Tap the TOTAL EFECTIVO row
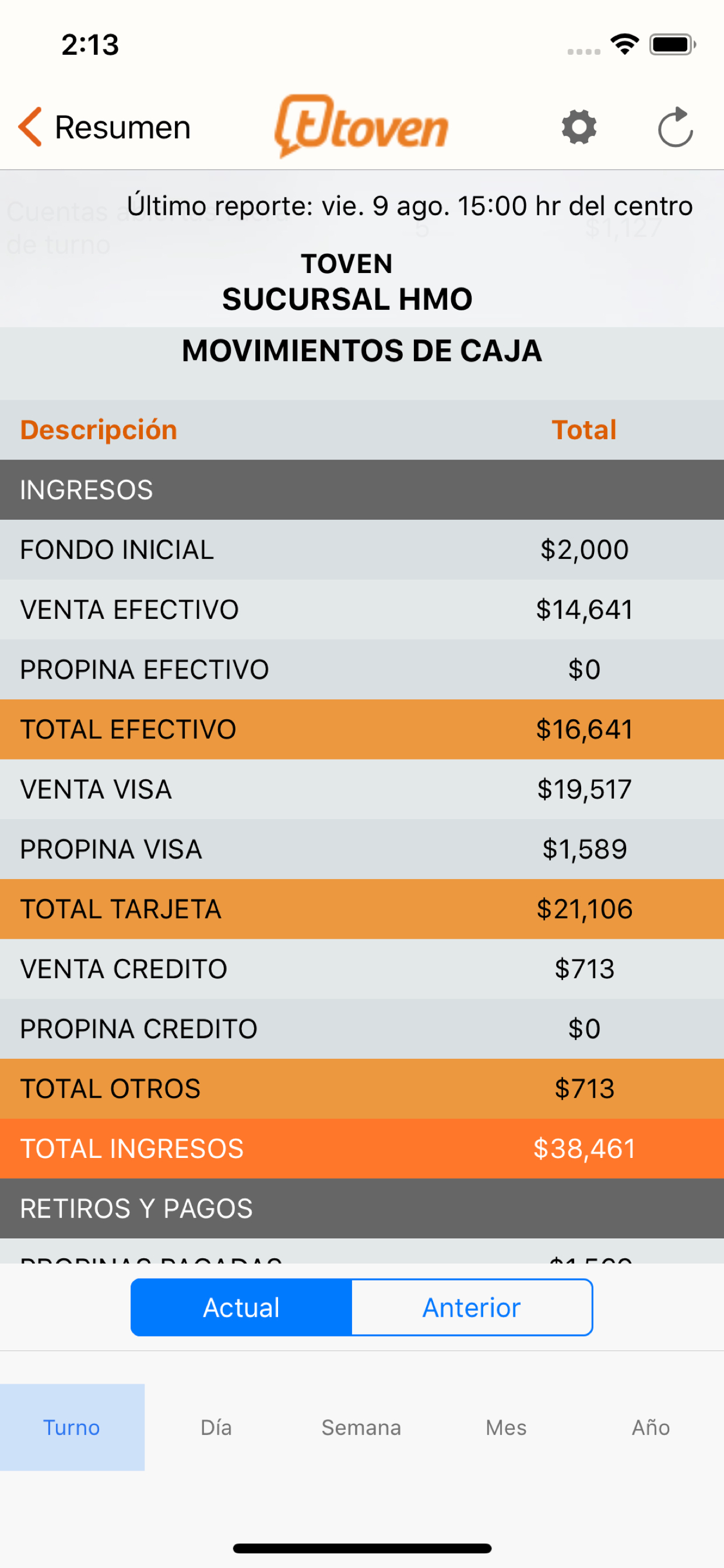The width and height of the screenshot is (724, 1568). coord(362,729)
